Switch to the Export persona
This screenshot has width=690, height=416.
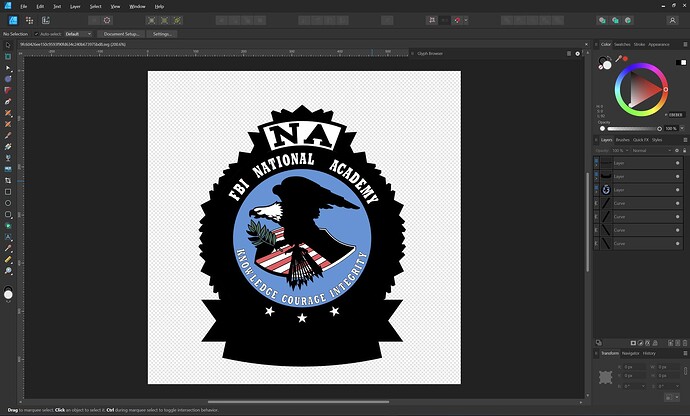tap(46, 20)
